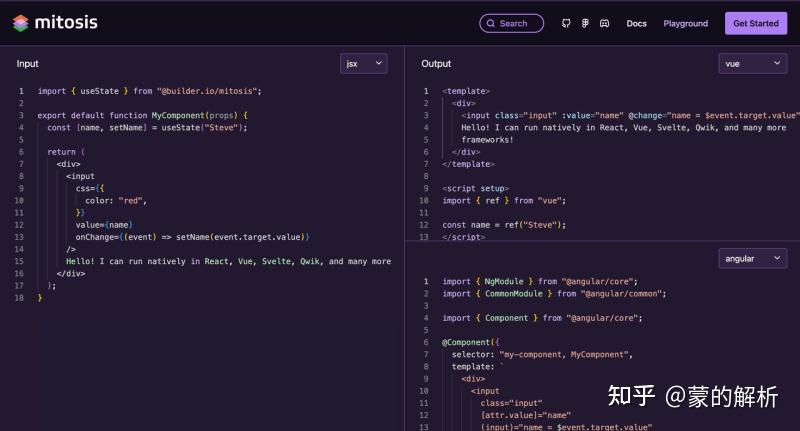
Task: Click the 'class="input"' line in Angular output
Action: click(511, 403)
